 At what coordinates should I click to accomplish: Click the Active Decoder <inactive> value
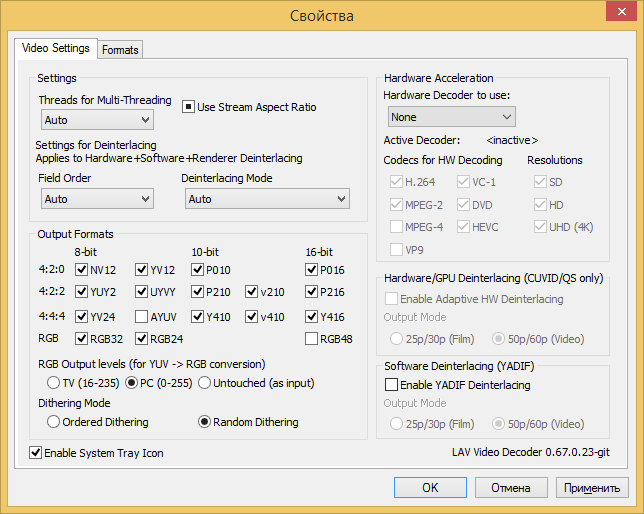tap(512, 141)
